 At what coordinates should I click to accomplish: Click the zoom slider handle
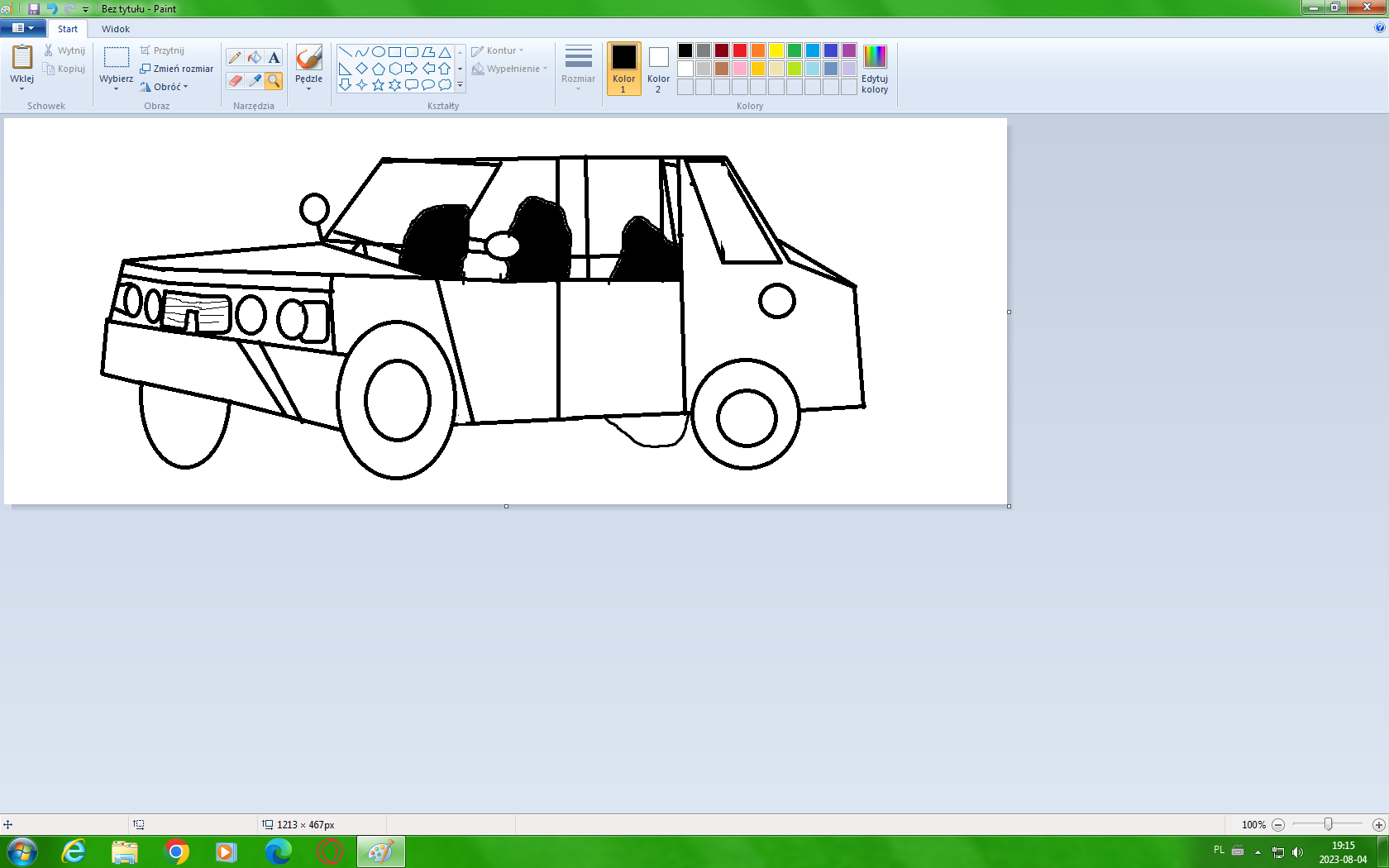[x=1328, y=824]
